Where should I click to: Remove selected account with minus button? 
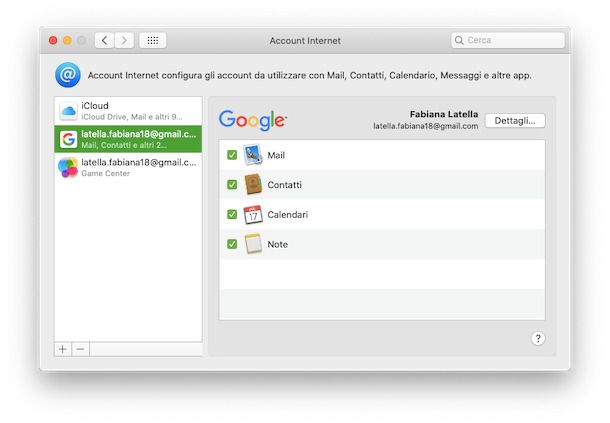click(x=81, y=349)
